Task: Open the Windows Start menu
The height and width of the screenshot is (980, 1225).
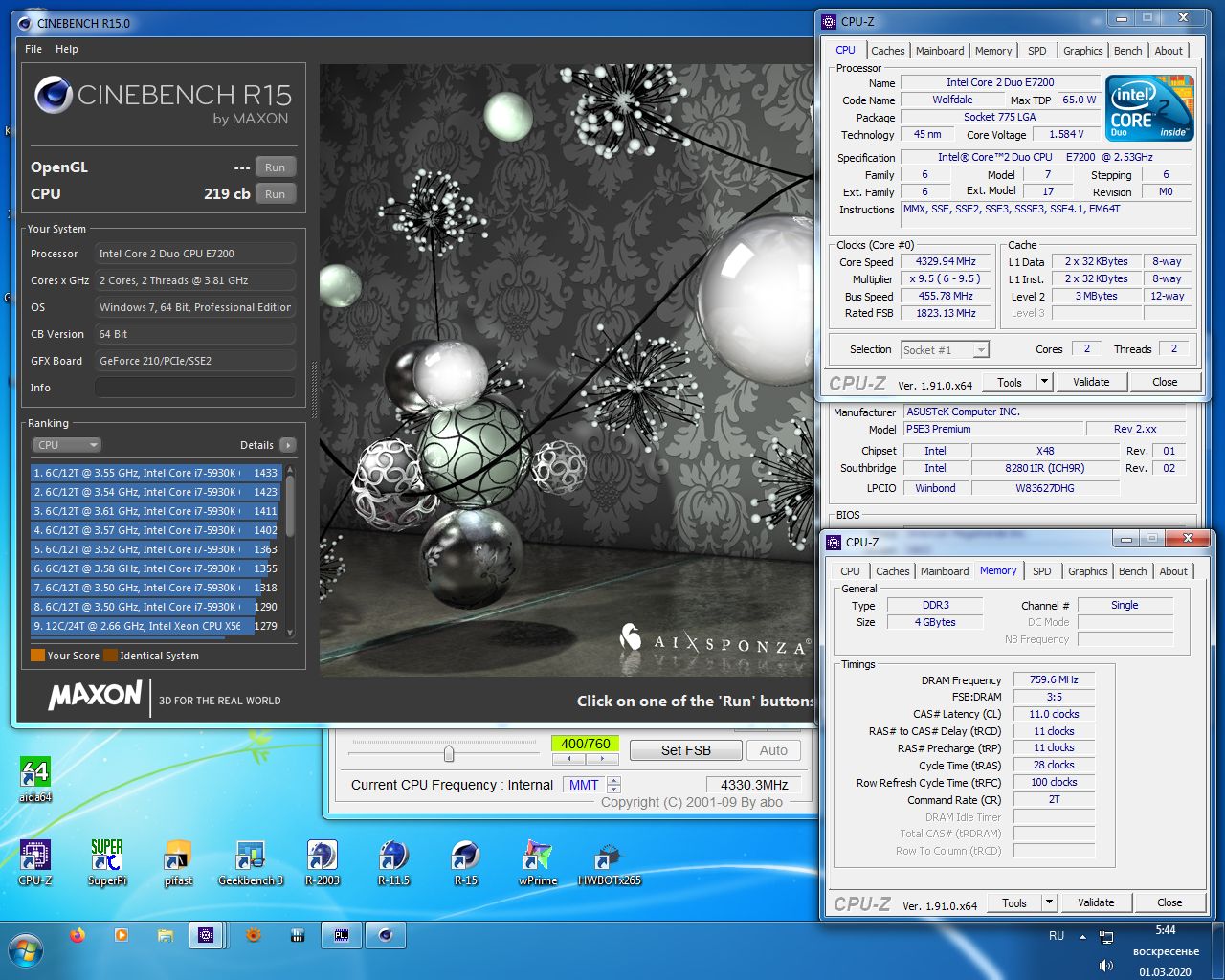Action: tap(26, 951)
